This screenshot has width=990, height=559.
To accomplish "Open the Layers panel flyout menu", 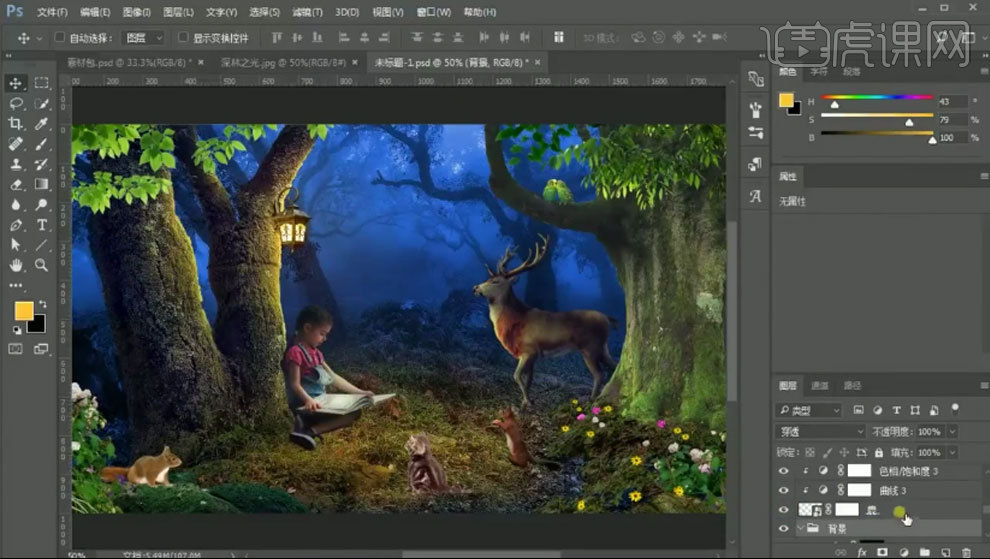I will pos(984,385).
